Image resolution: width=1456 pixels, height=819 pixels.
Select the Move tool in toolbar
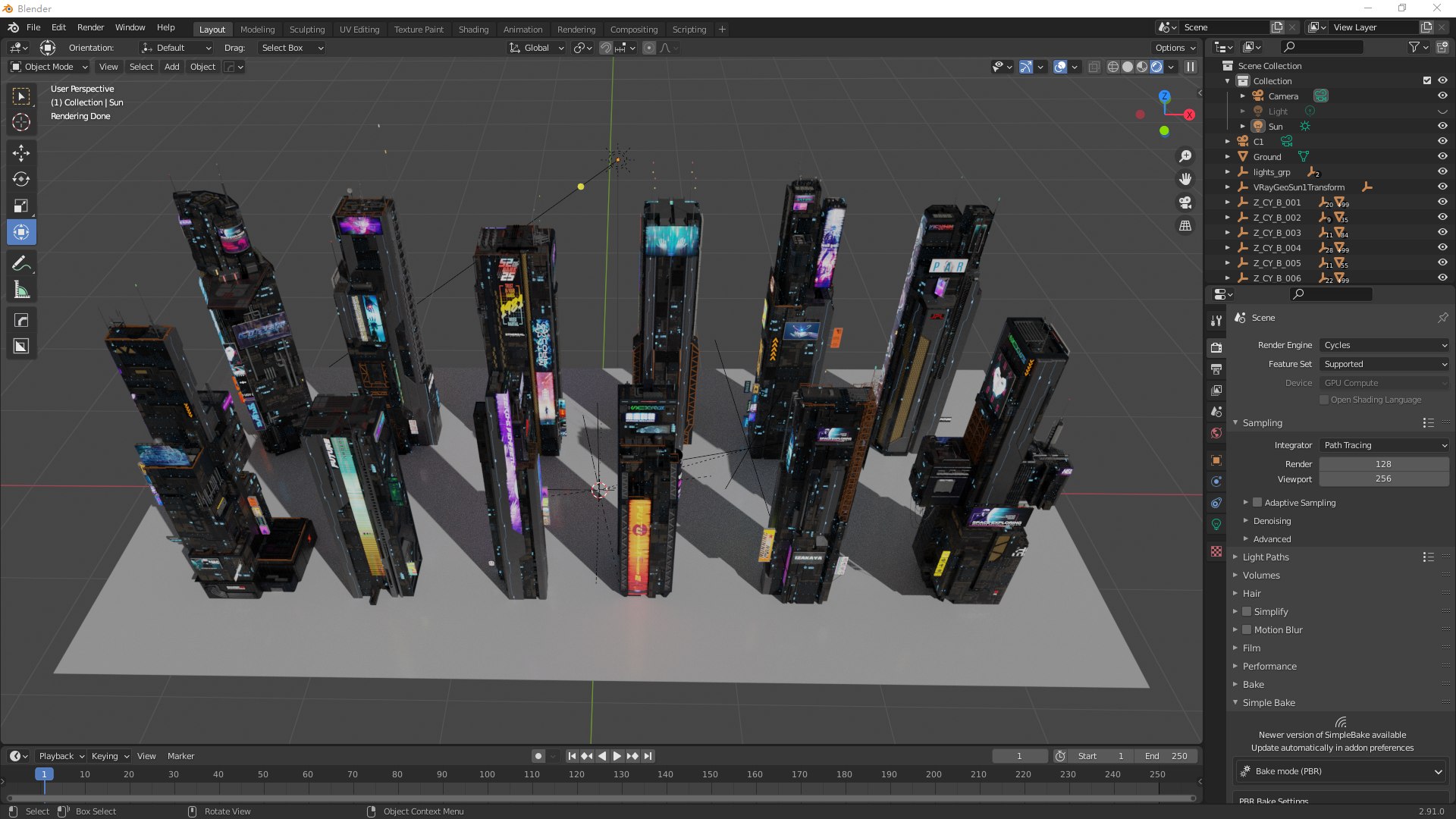tap(22, 152)
